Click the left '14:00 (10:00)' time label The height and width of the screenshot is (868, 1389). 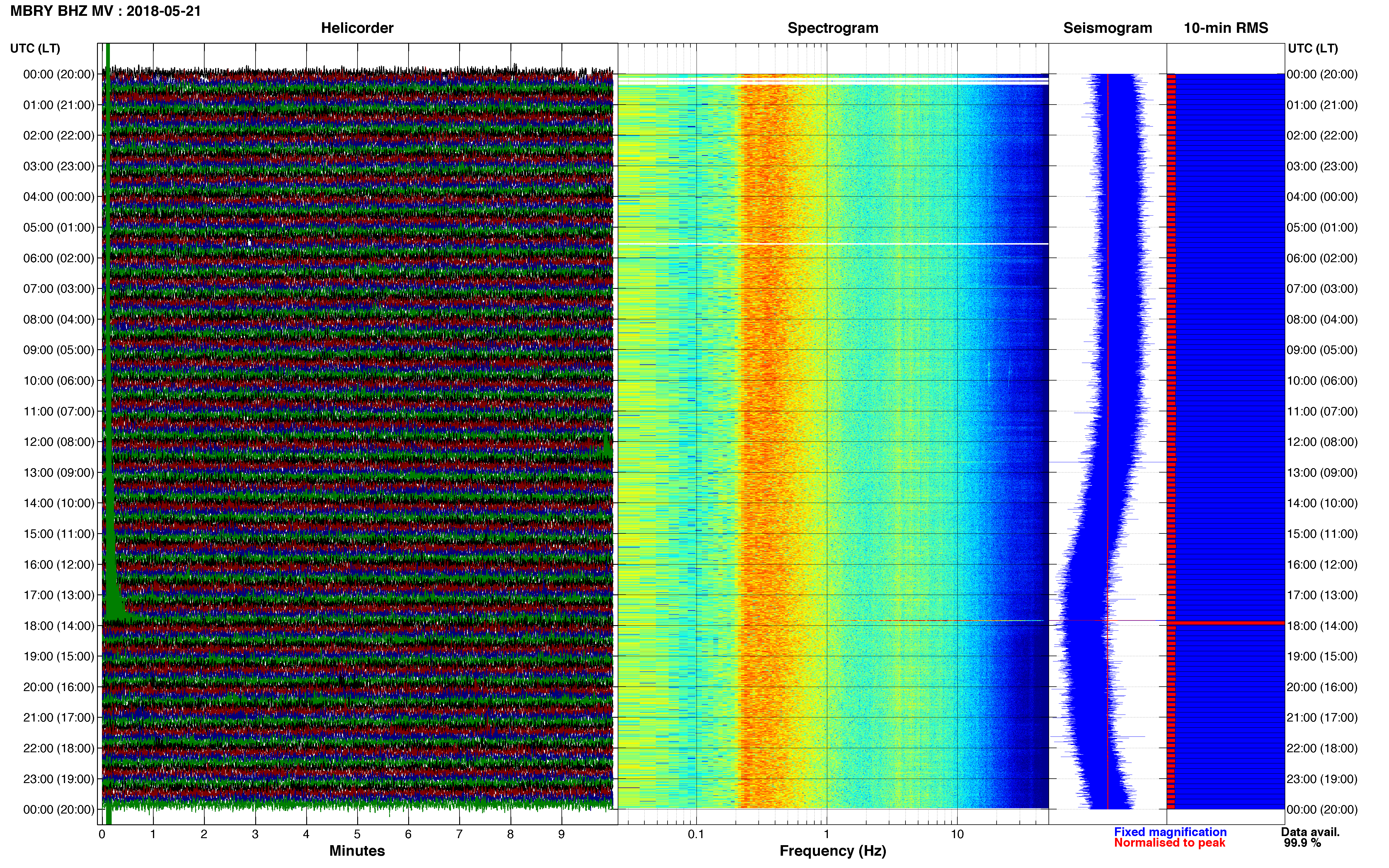(59, 504)
